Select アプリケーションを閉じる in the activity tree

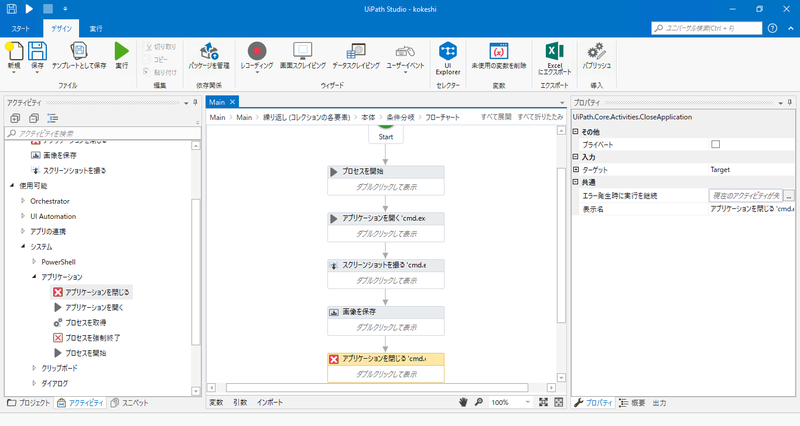click(x=91, y=292)
